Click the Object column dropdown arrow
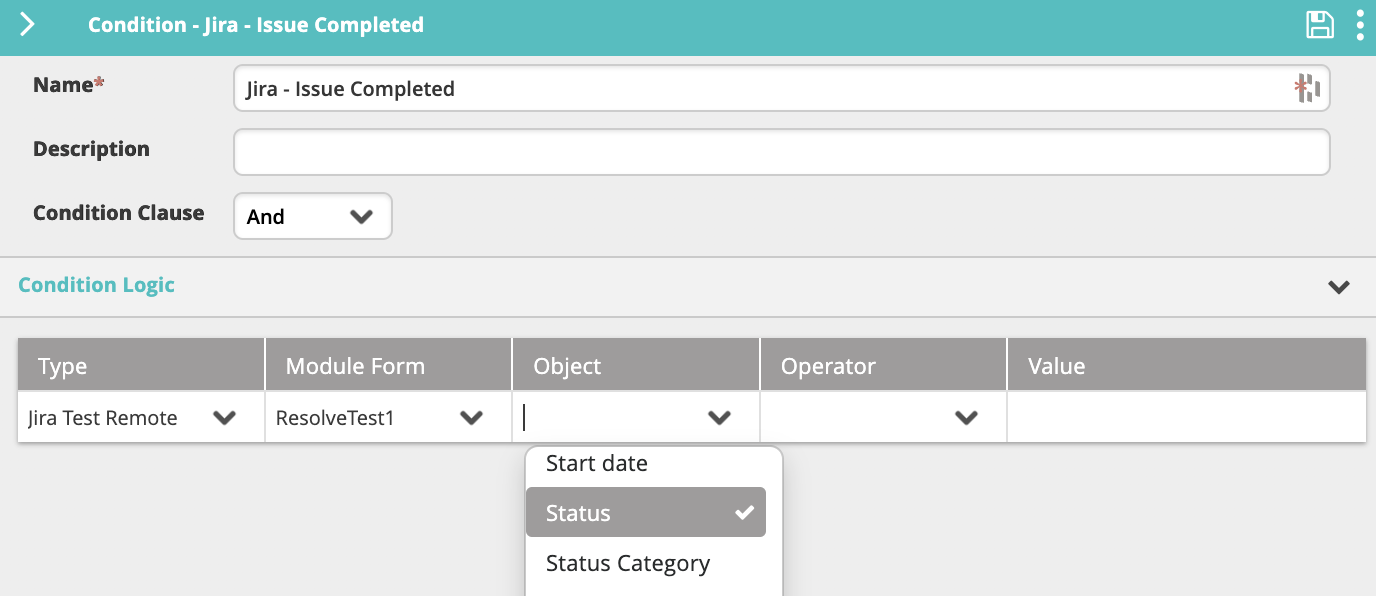Screen dimensions: 1376x596 719,418
